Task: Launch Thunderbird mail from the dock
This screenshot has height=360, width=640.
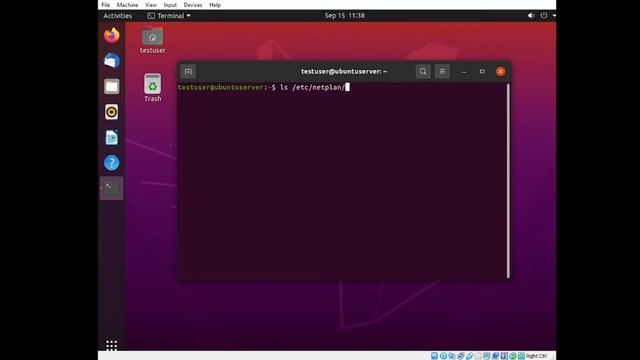Action: [x=111, y=60]
